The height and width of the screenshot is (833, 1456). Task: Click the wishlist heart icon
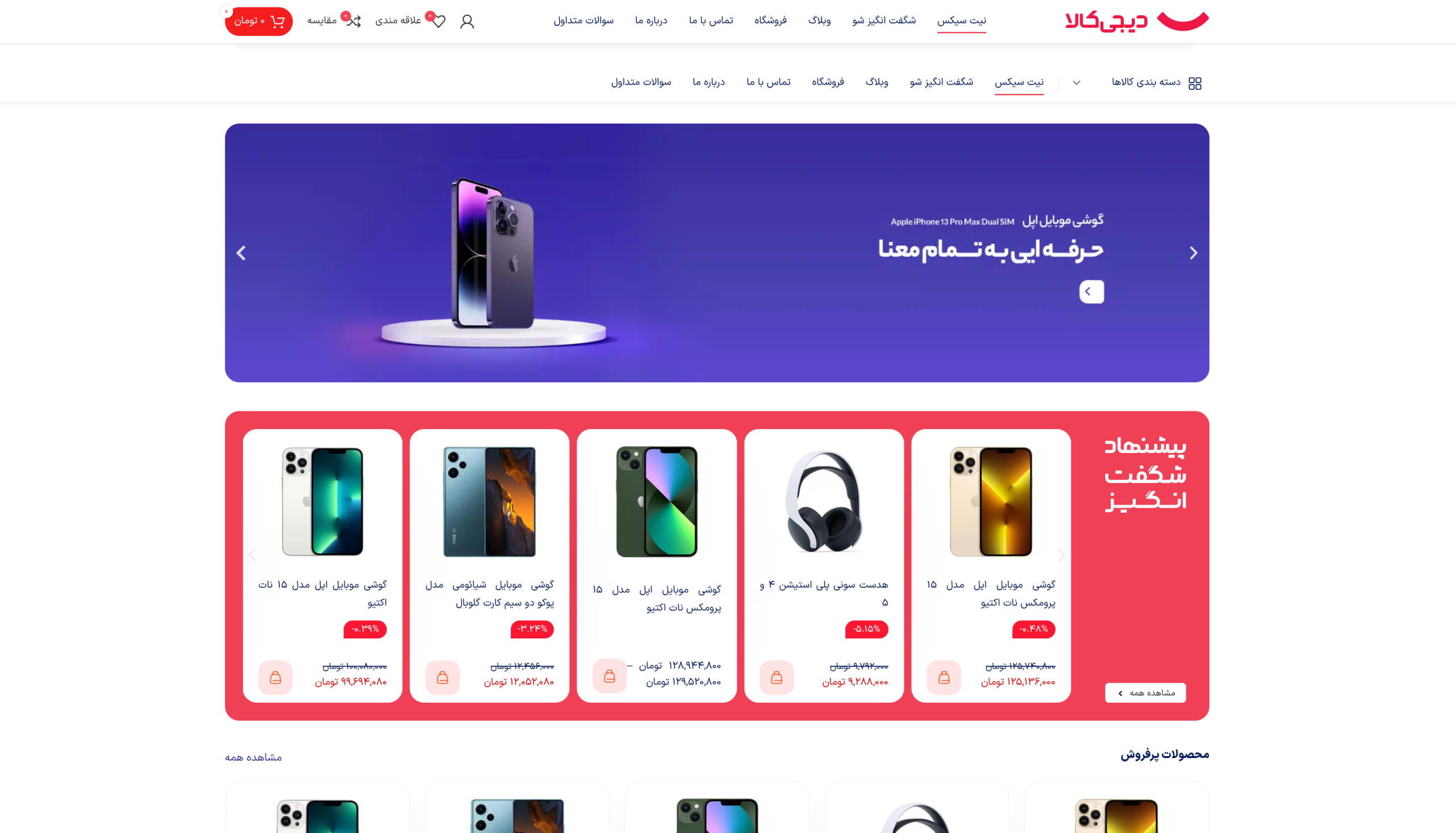click(439, 21)
